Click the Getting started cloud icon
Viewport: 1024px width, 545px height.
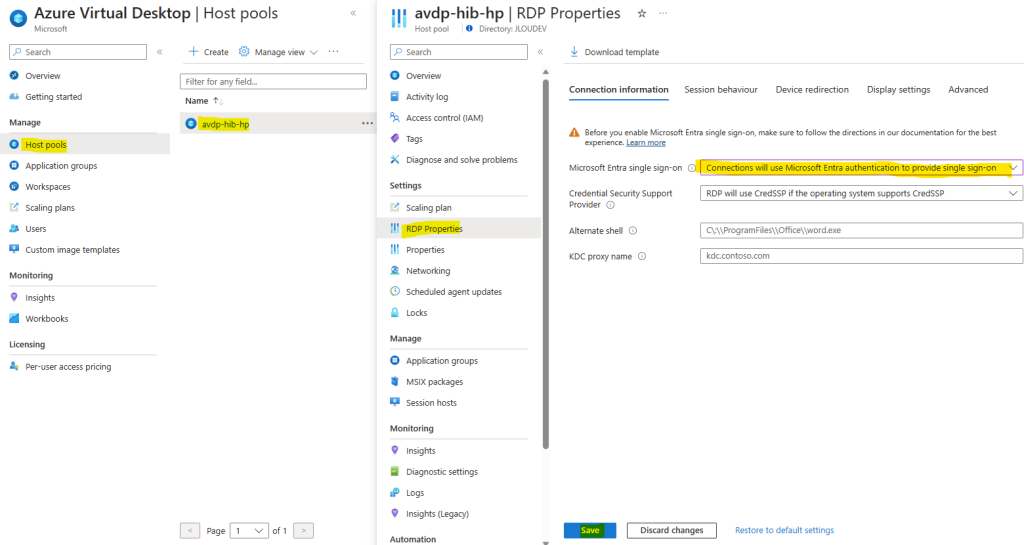click(x=14, y=97)
